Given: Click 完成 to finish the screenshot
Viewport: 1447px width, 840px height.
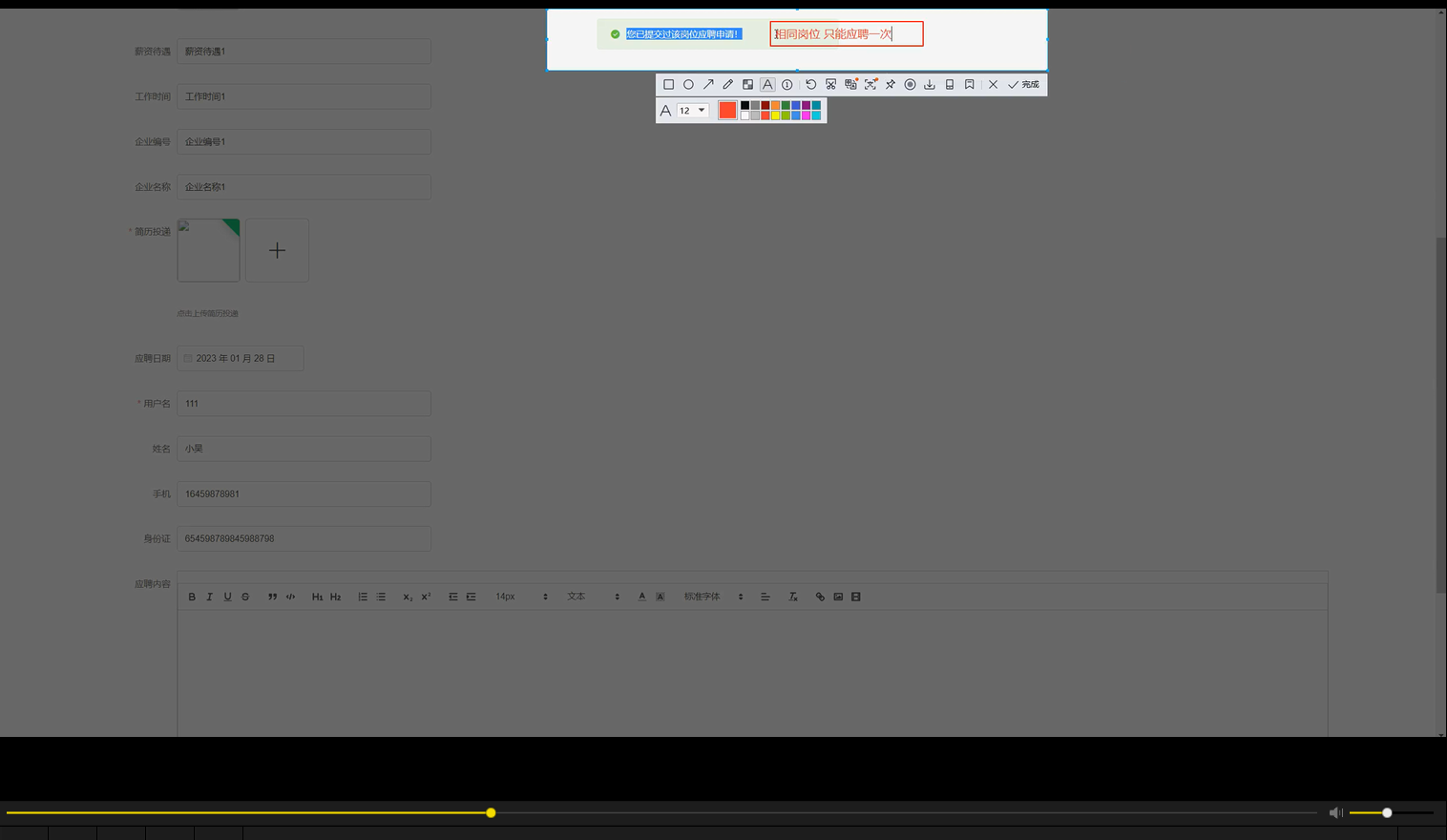Looking at the screenshot, I should click(x=1024, y=85).
